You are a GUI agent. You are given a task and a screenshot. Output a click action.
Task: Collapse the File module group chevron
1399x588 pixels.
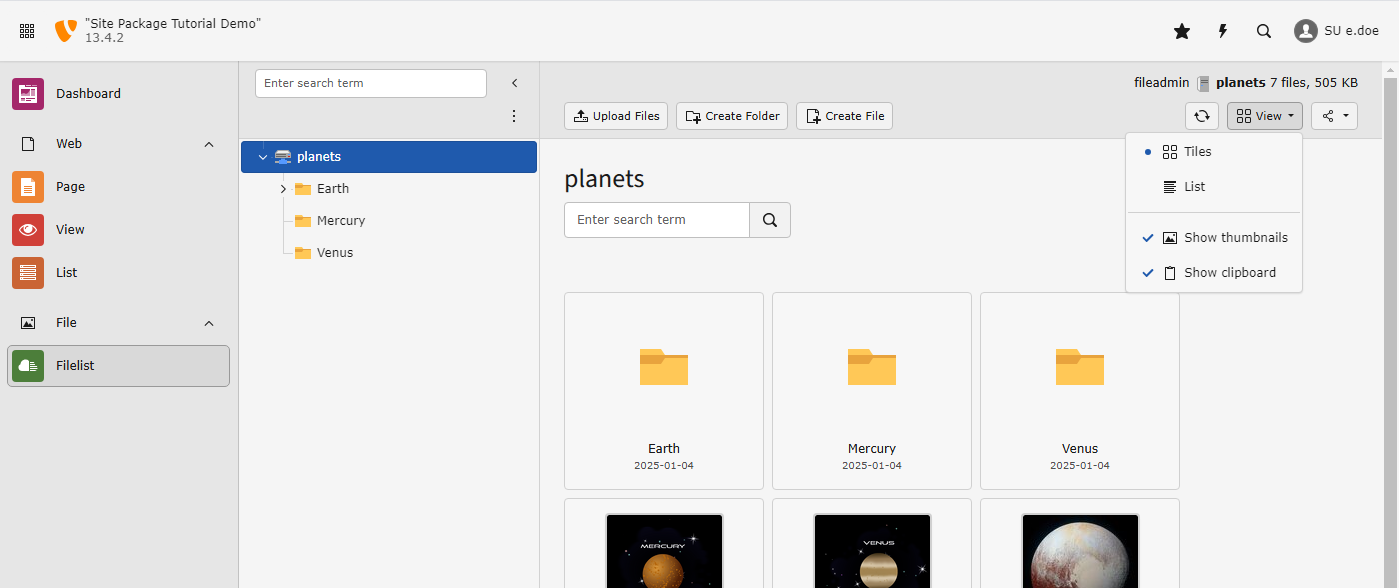pyautogui.click(x=209, y=323)
